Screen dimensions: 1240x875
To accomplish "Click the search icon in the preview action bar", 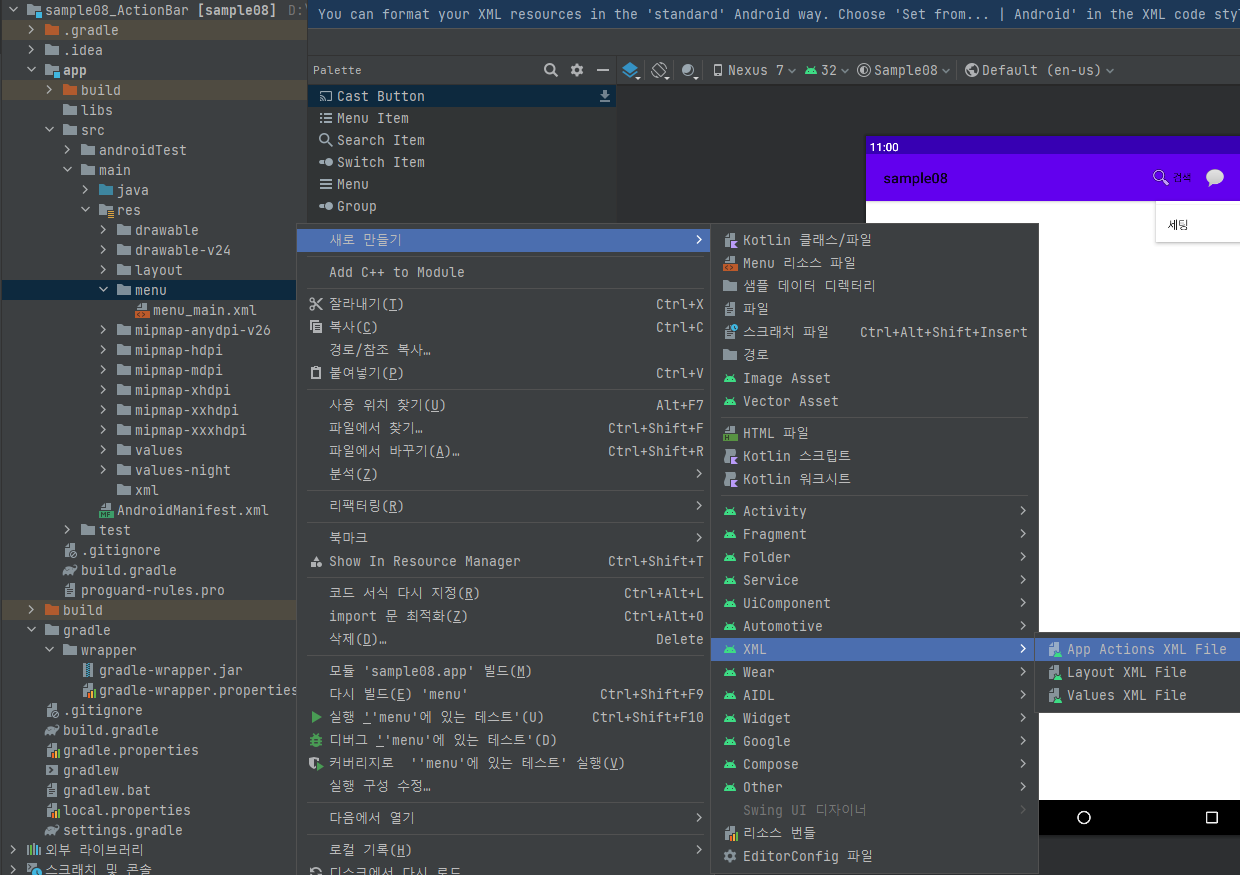I will coord(1160,177).
